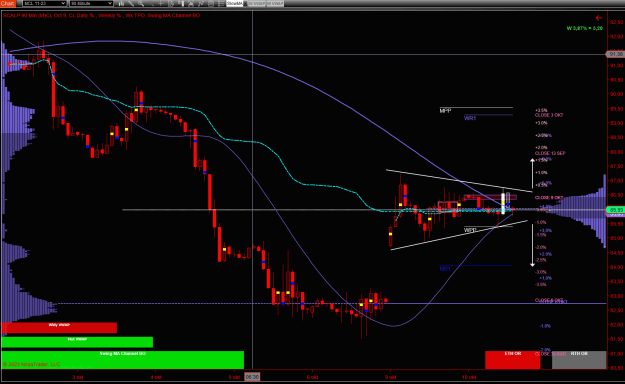Image resolution: width=625 pixels, height=384 pixels.
Task: Click the zoom in magnifier icon
Action: pyautogui.click(x=141, y=4)
